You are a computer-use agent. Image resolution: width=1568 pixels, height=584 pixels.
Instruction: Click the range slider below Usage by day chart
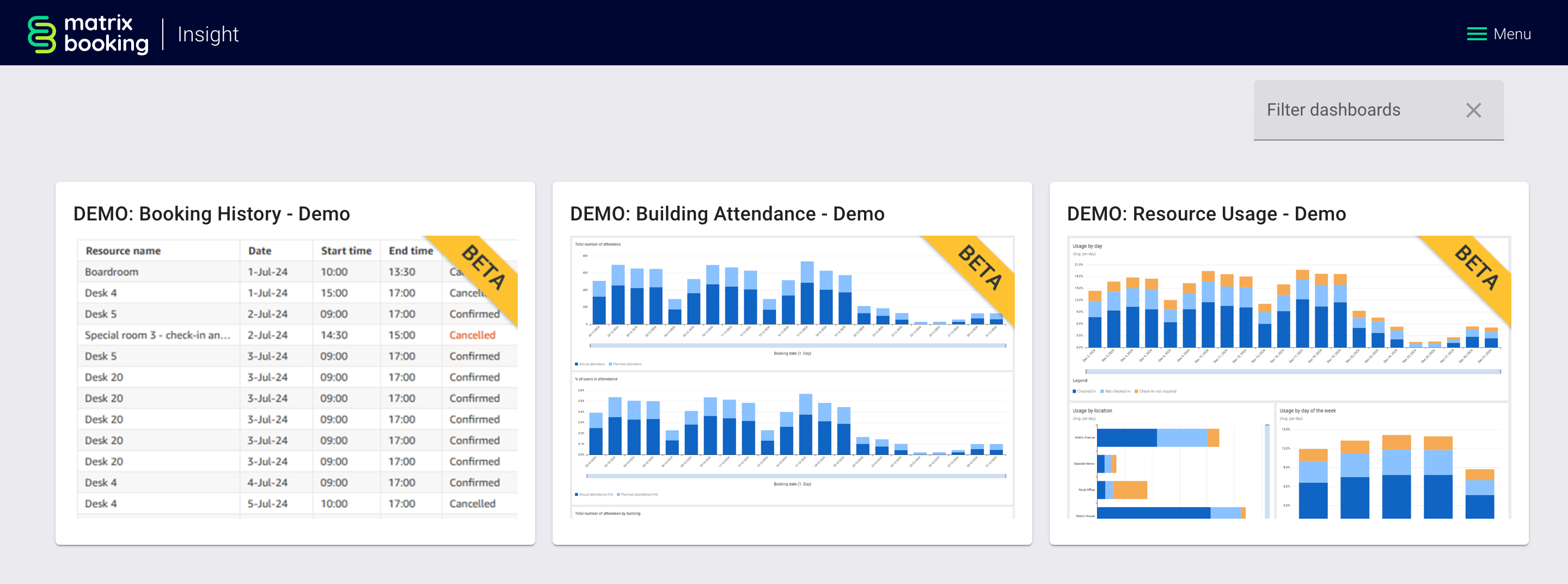coord(1293,371)
